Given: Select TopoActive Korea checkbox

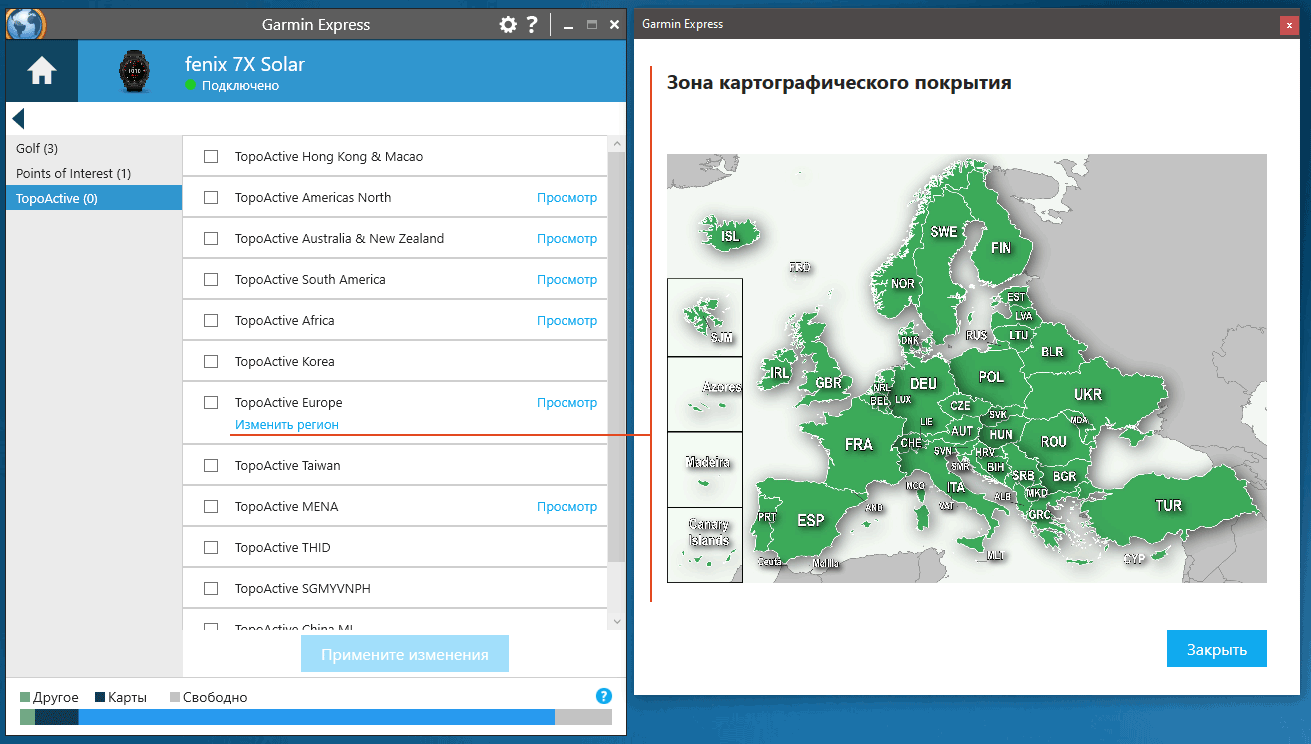Looking at the screenshot, I should 211,362.
